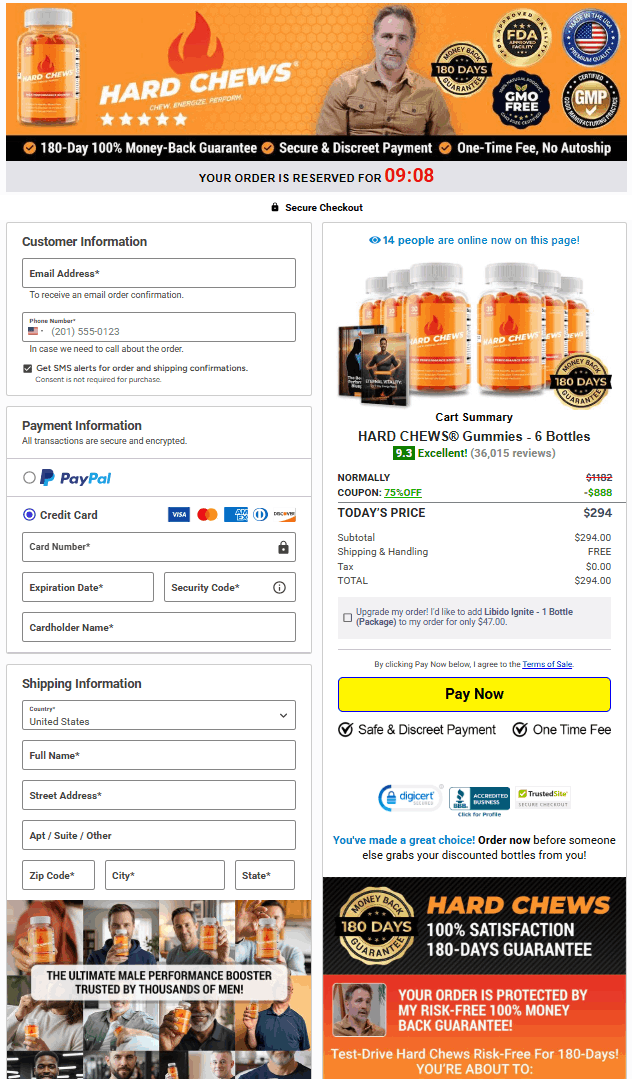Open the State dropdown field

coord(265,875)
